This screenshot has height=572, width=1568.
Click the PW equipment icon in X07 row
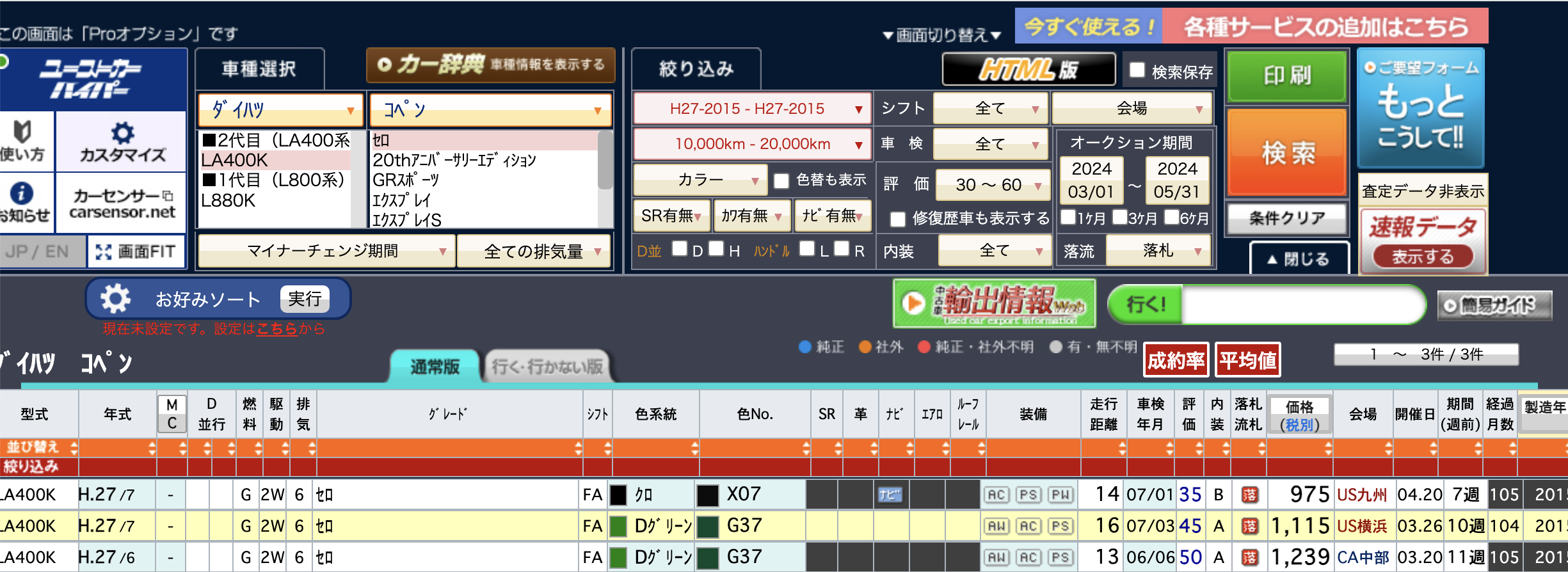[x=1060, y=495]
